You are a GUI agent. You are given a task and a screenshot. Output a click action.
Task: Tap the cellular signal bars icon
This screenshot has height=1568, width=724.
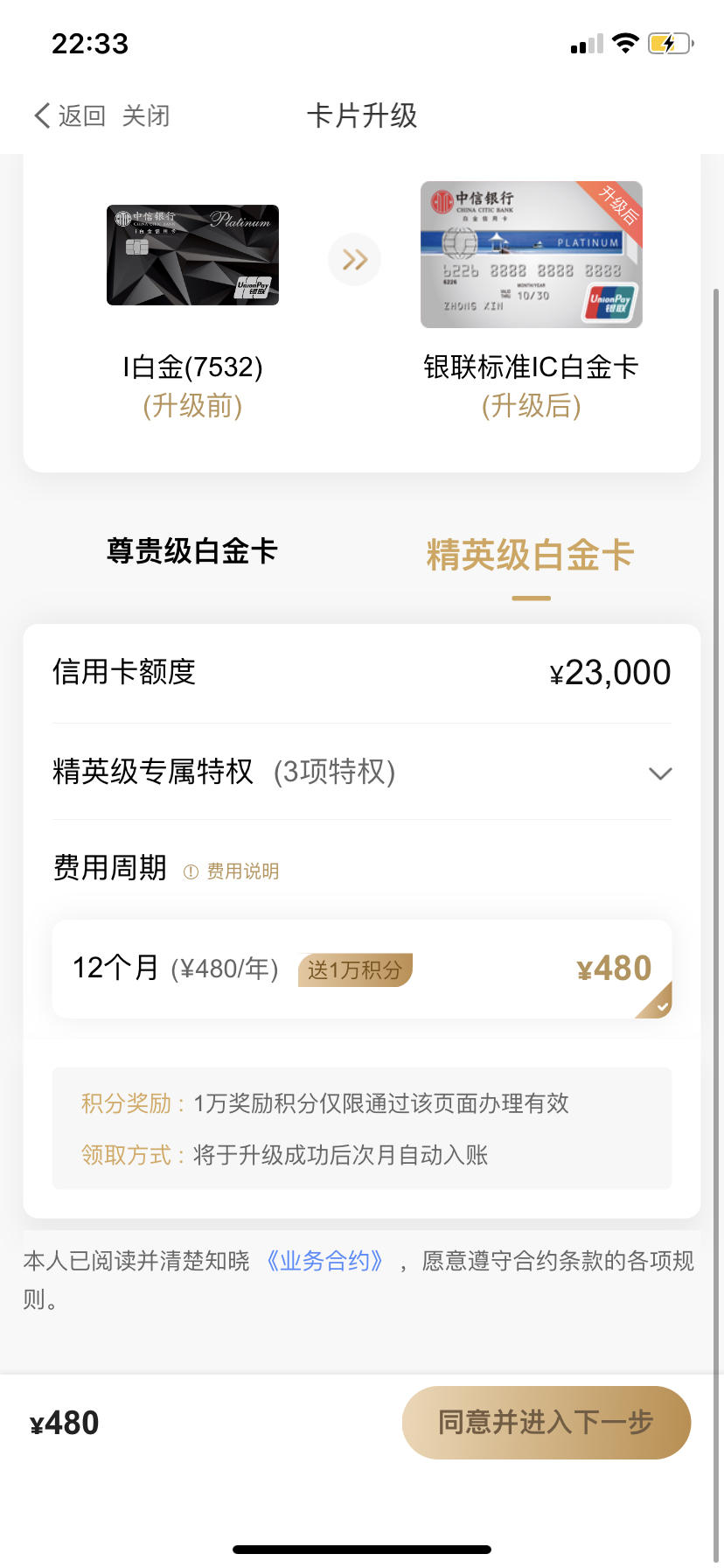coord(587,44)
